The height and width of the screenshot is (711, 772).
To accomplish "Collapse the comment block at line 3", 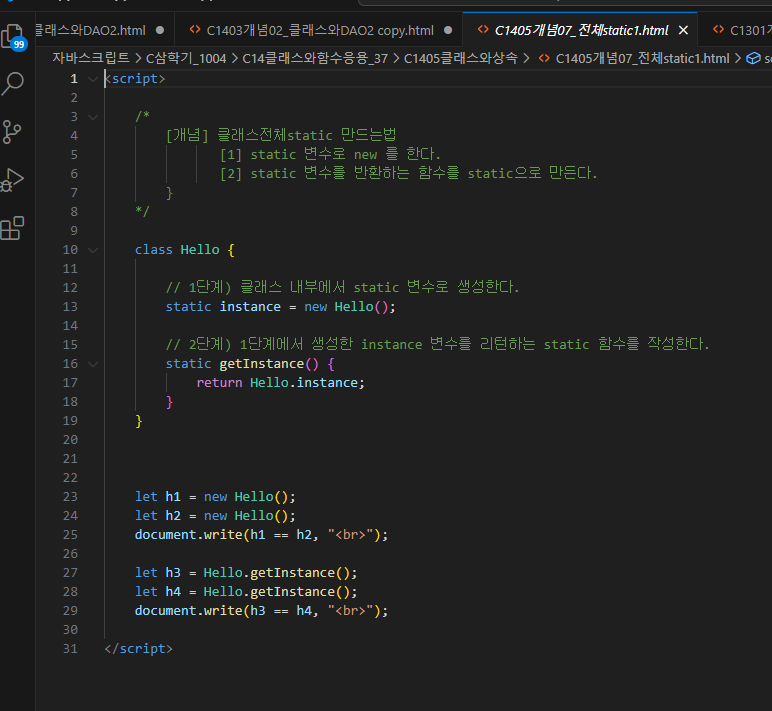I will tap(93, 117).
